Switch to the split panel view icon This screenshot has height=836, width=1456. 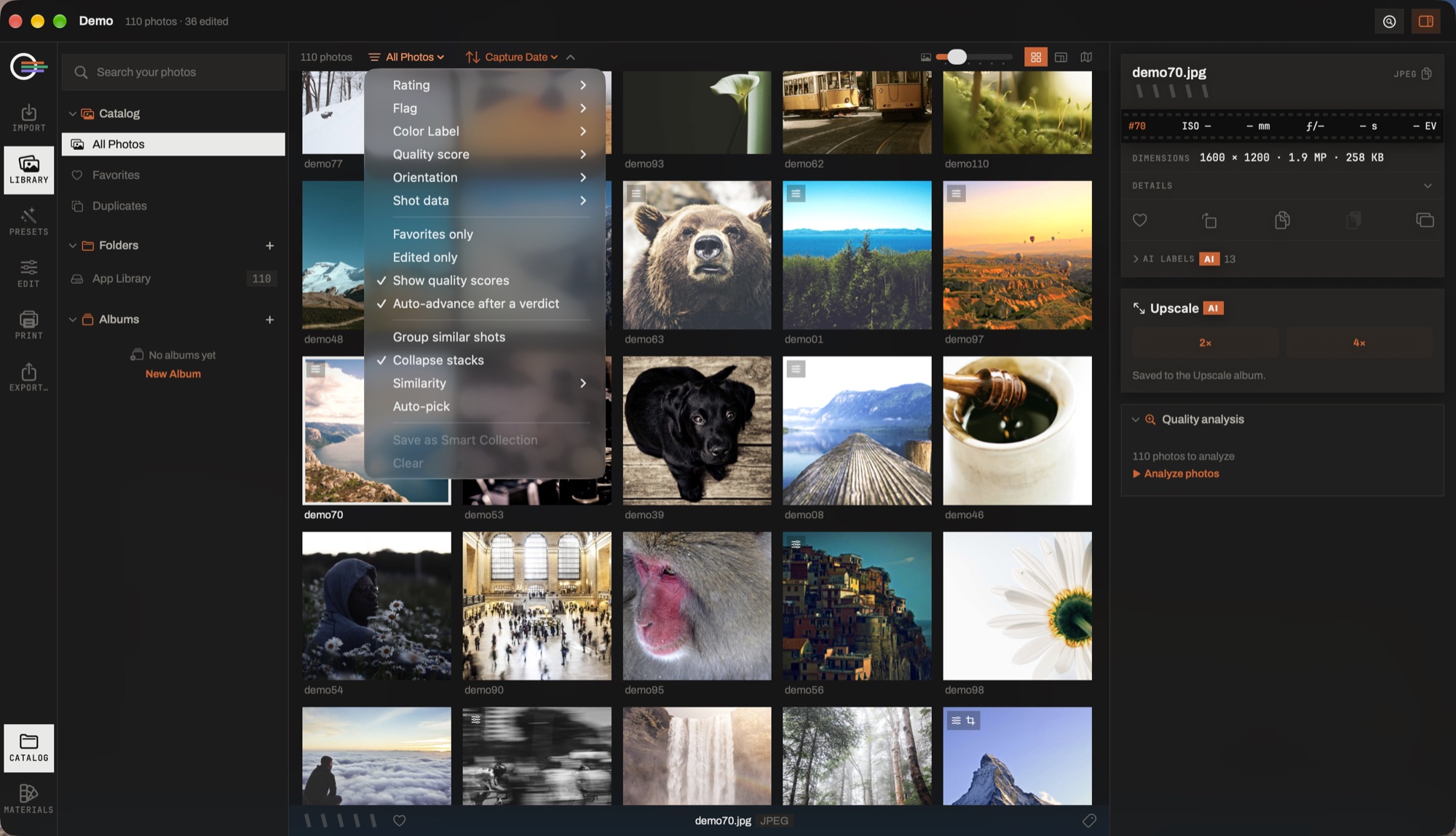point(1061,57)
